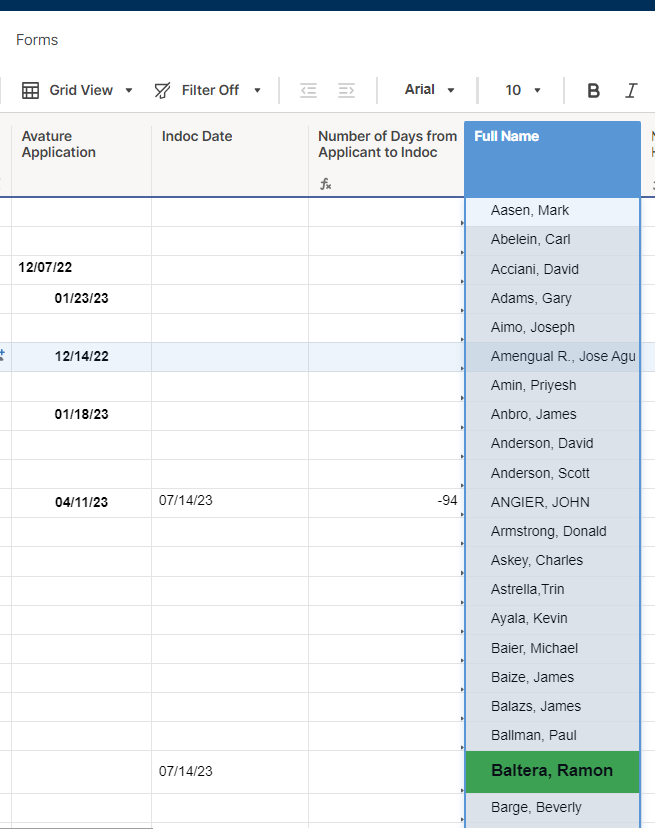
Task: Apply bold formatting with the B icon
Action: point(593,90)
